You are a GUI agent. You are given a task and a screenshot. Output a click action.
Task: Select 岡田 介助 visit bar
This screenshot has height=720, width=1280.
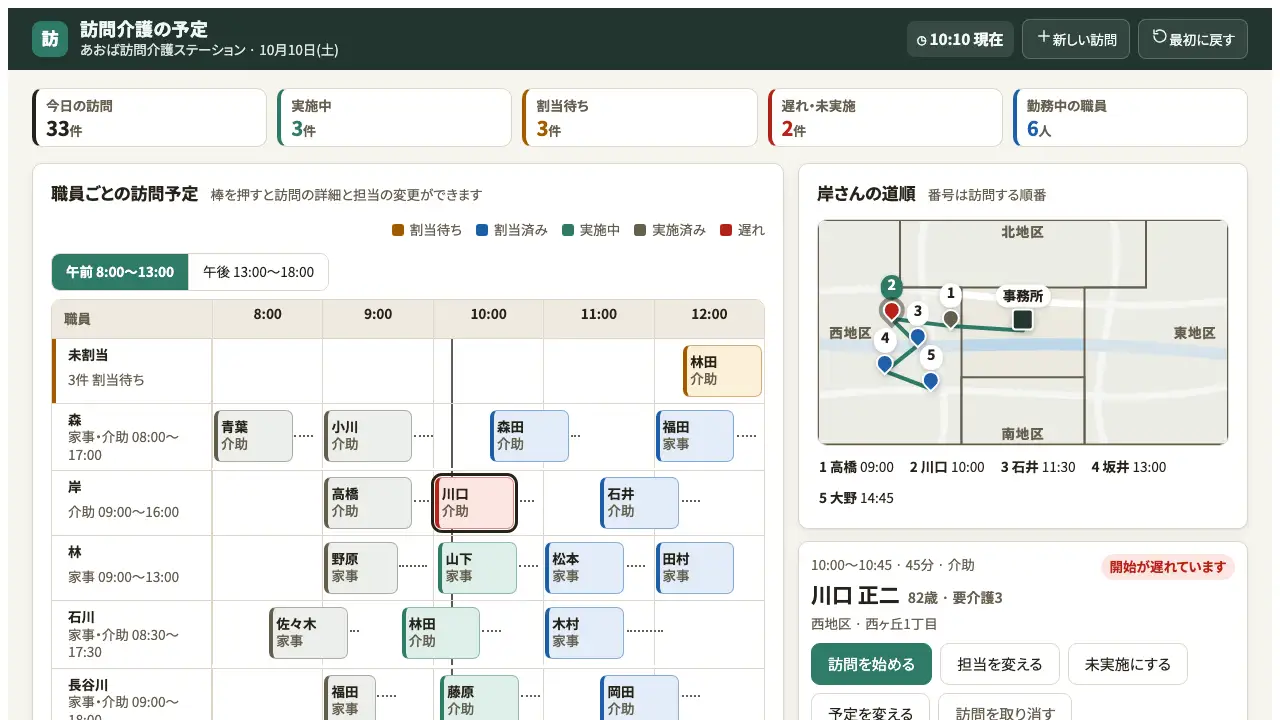(640, 698)
